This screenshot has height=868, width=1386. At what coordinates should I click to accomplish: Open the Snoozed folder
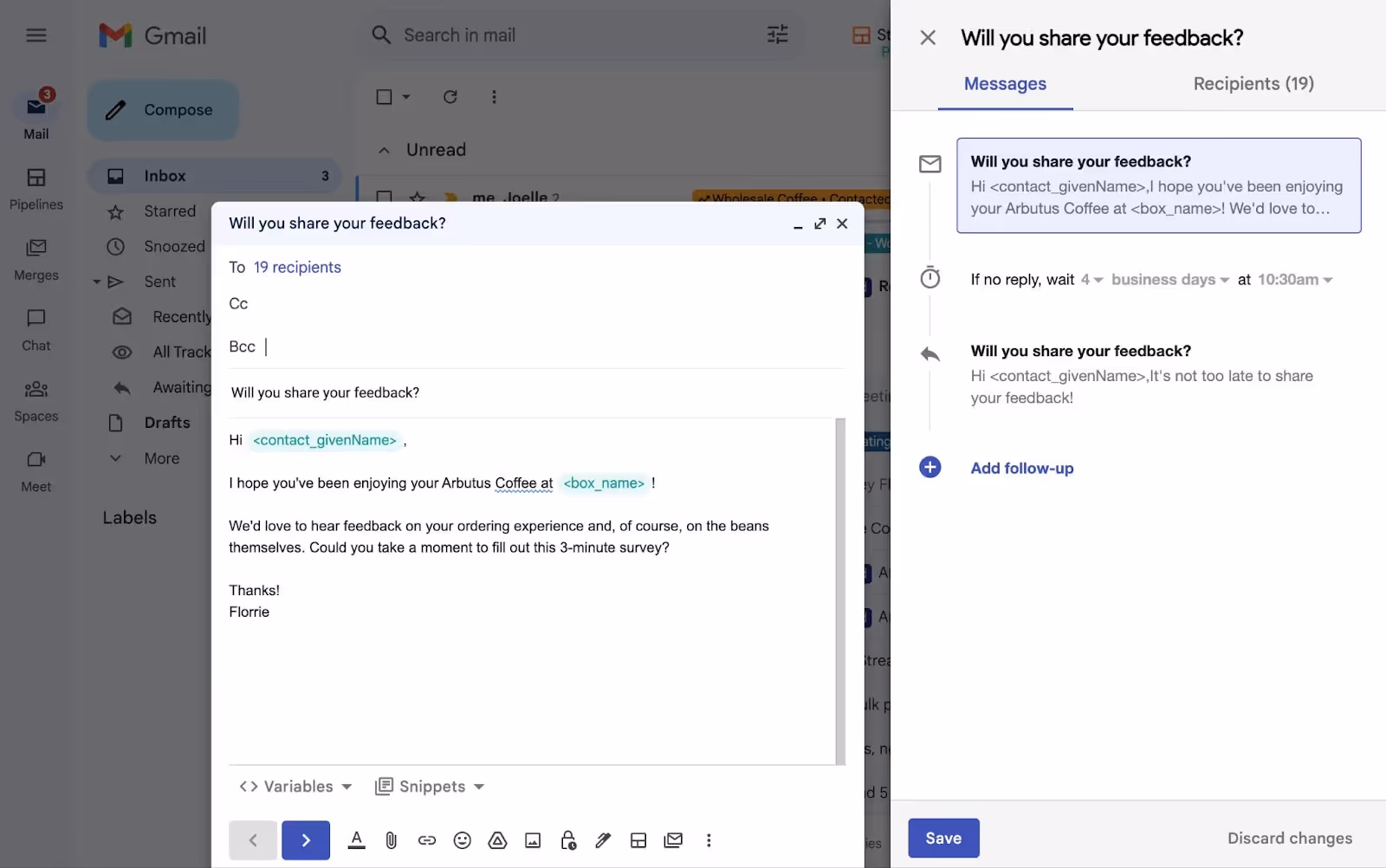174,247
